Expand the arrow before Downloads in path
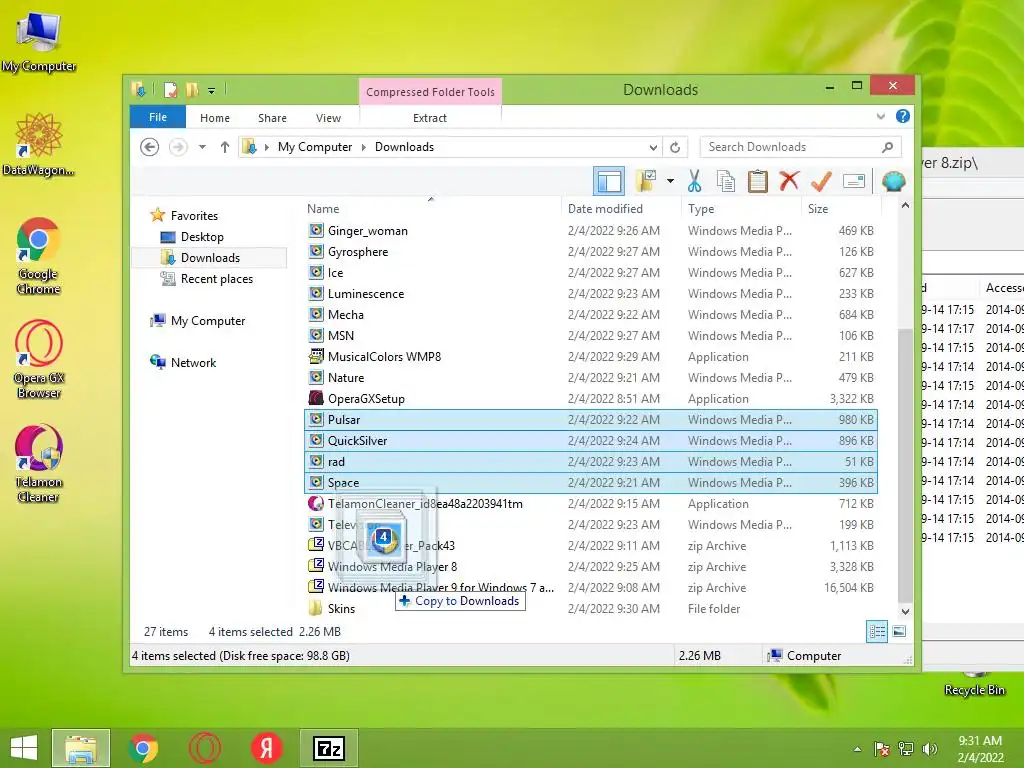 pos(364,148)
